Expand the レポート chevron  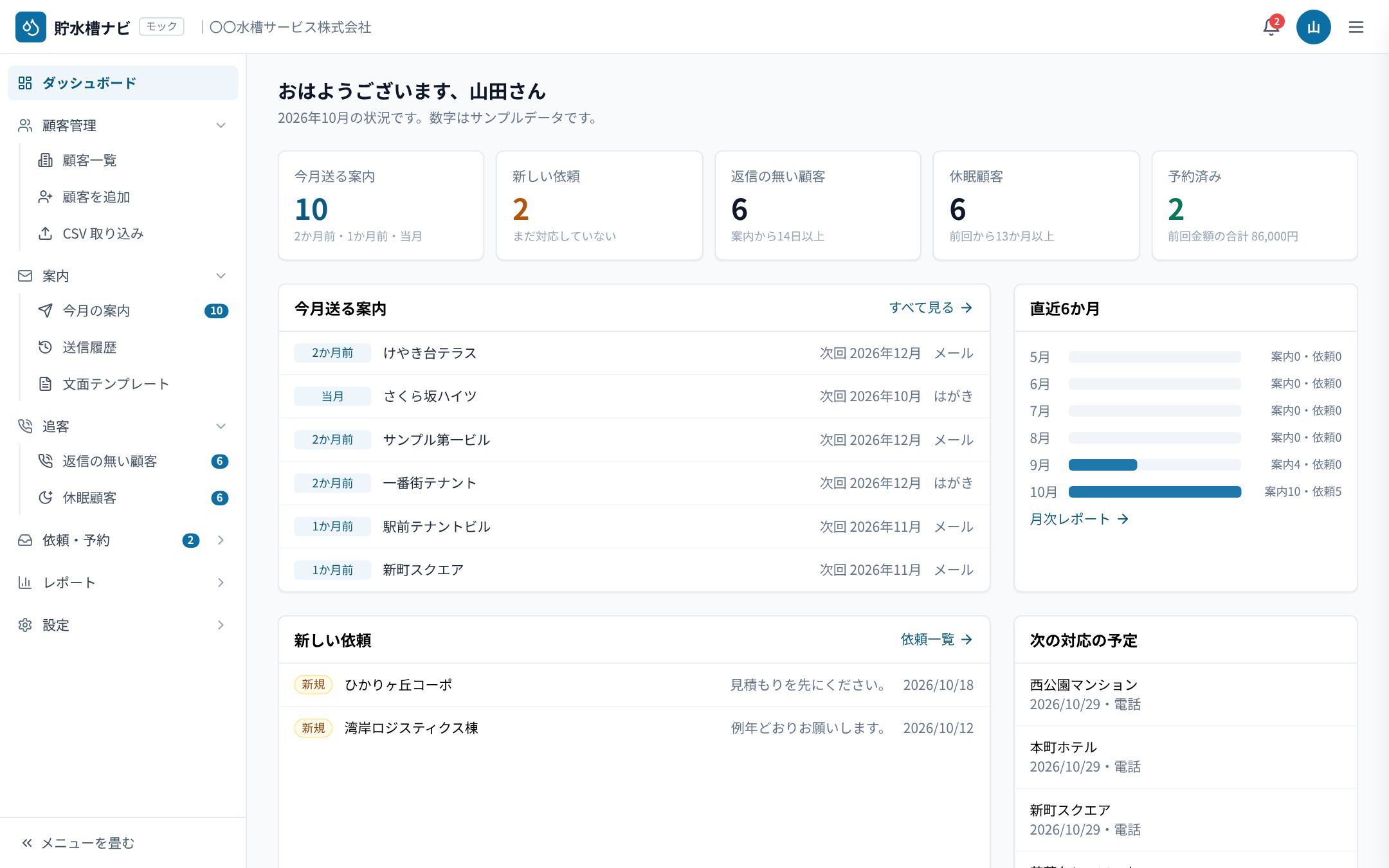pyautogui.click(x=221, y=583)
